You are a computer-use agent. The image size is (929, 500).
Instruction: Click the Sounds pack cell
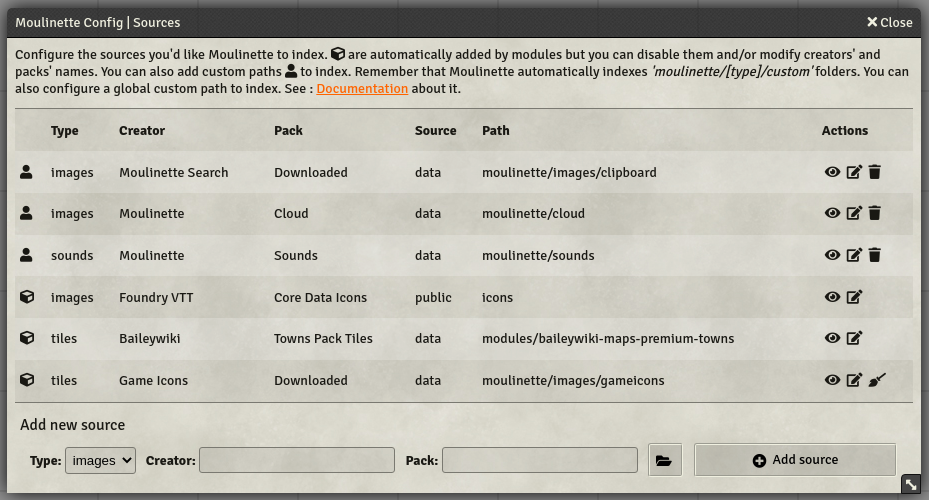coord(296,255)
